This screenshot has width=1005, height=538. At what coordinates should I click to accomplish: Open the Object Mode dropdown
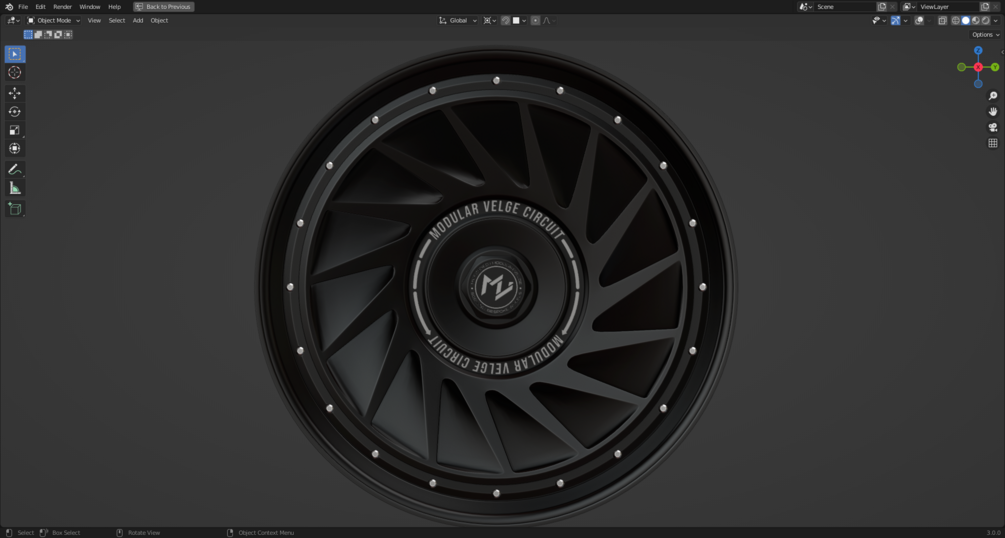[x=54, y=21]
